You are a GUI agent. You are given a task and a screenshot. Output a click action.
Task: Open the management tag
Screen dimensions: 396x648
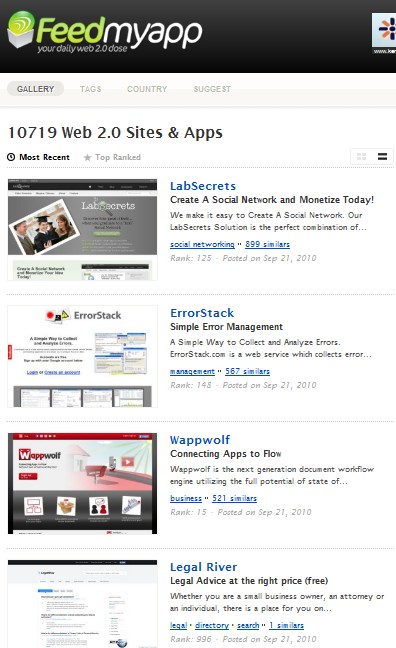pos(192,371)
